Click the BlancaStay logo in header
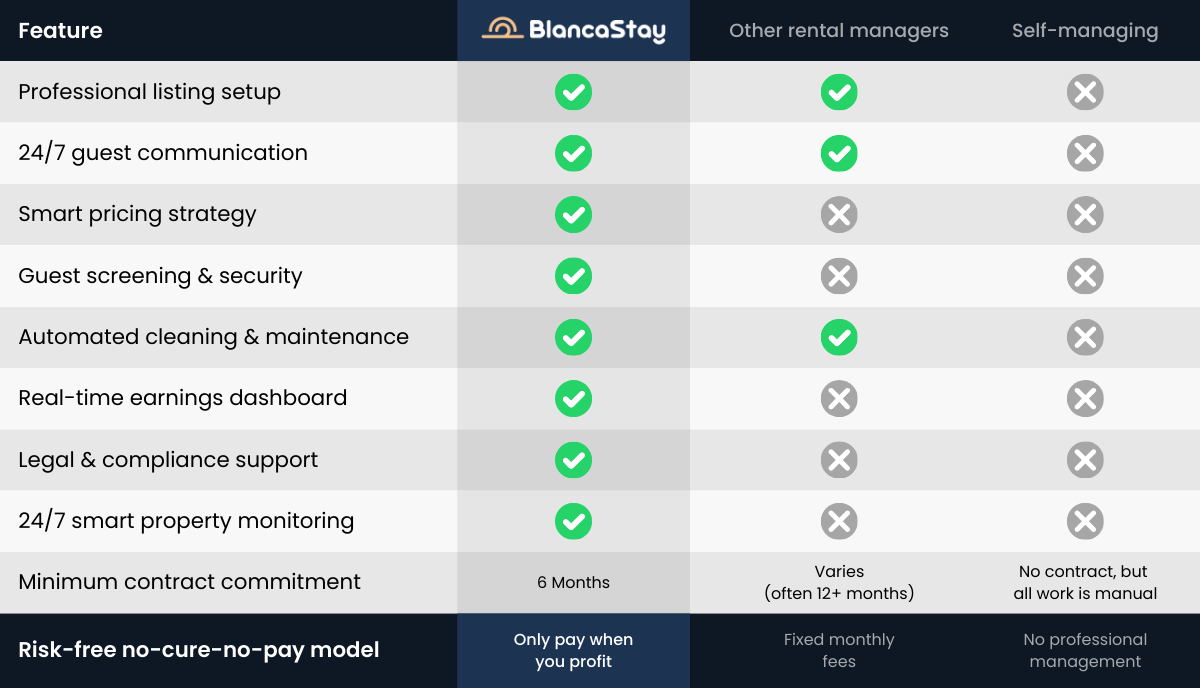This screenshot has width=1200, height=688. (x=573, y=30)
